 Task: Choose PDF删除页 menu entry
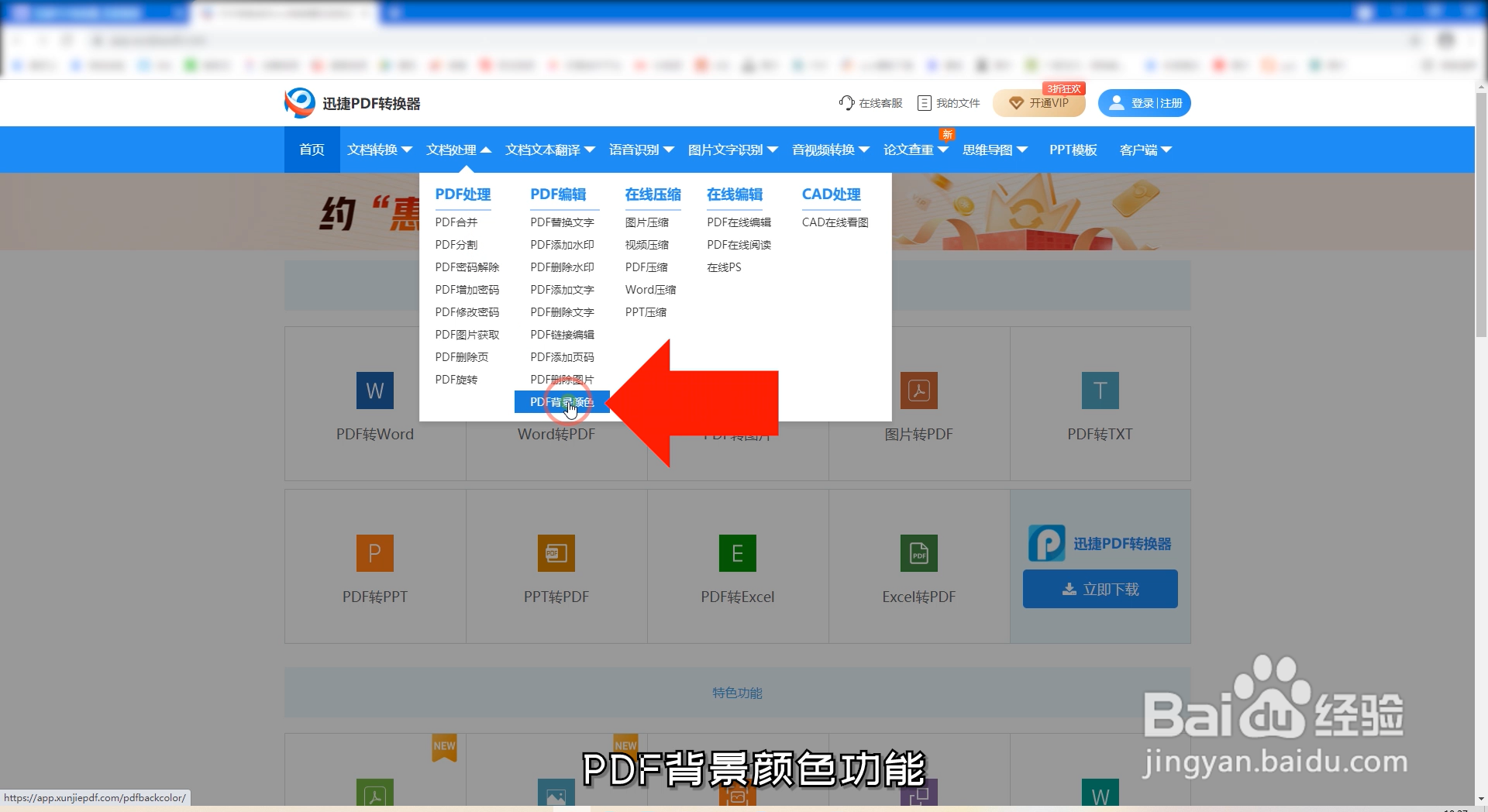point(462,357)
